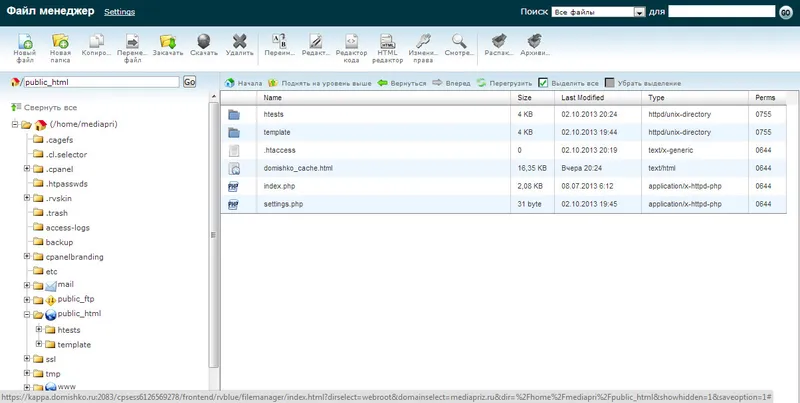Click Поднять на уровень выше (Up one level)

click(x=319, y=83)
